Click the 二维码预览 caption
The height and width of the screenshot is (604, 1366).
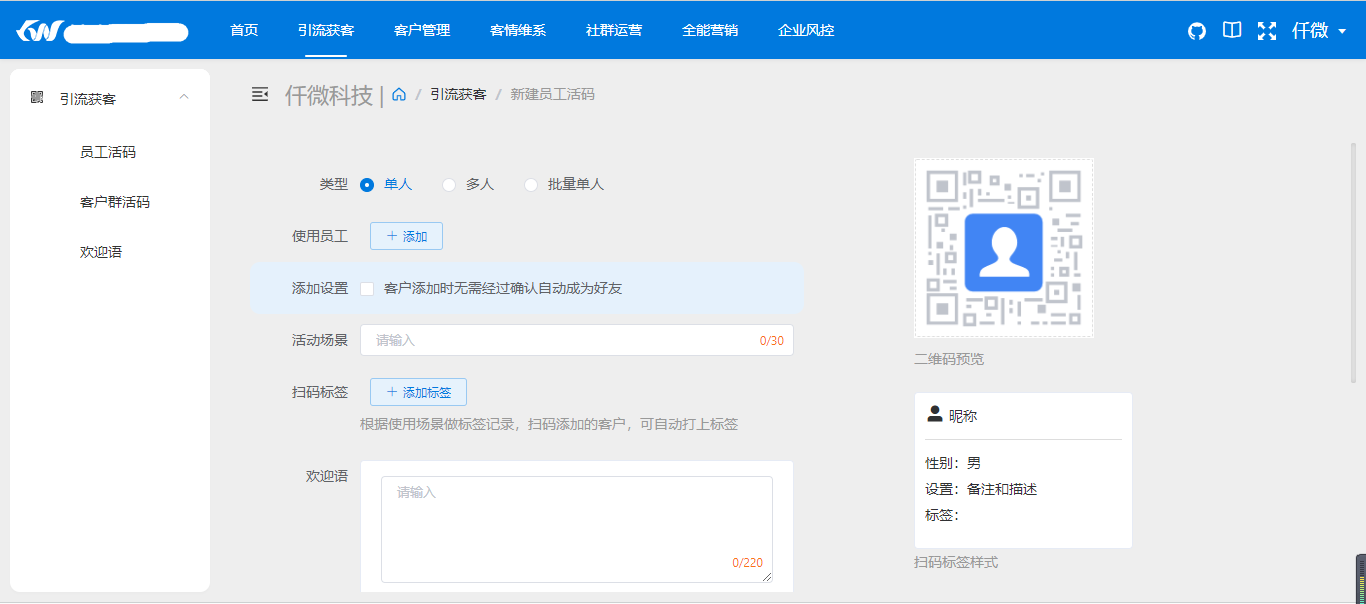point(949,358)
